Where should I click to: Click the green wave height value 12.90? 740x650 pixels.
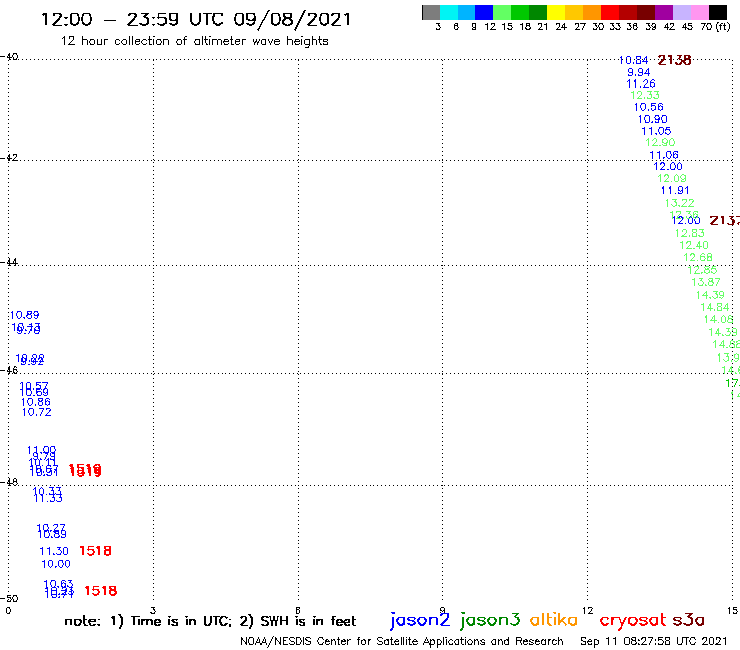pyautogui.click(x=660, y=143)
